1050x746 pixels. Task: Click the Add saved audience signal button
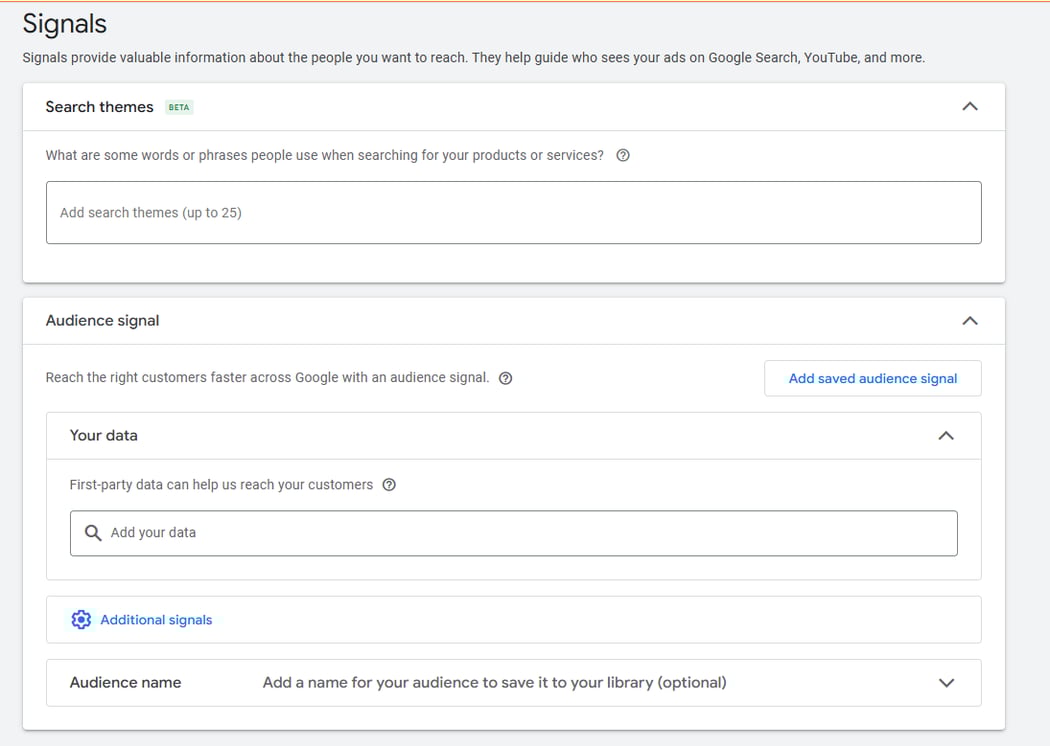click(x=872, y=378)
